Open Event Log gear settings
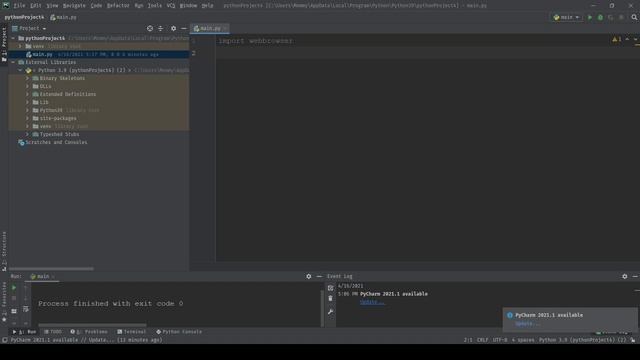Screen dimensions: 640x360 [624, 276]
